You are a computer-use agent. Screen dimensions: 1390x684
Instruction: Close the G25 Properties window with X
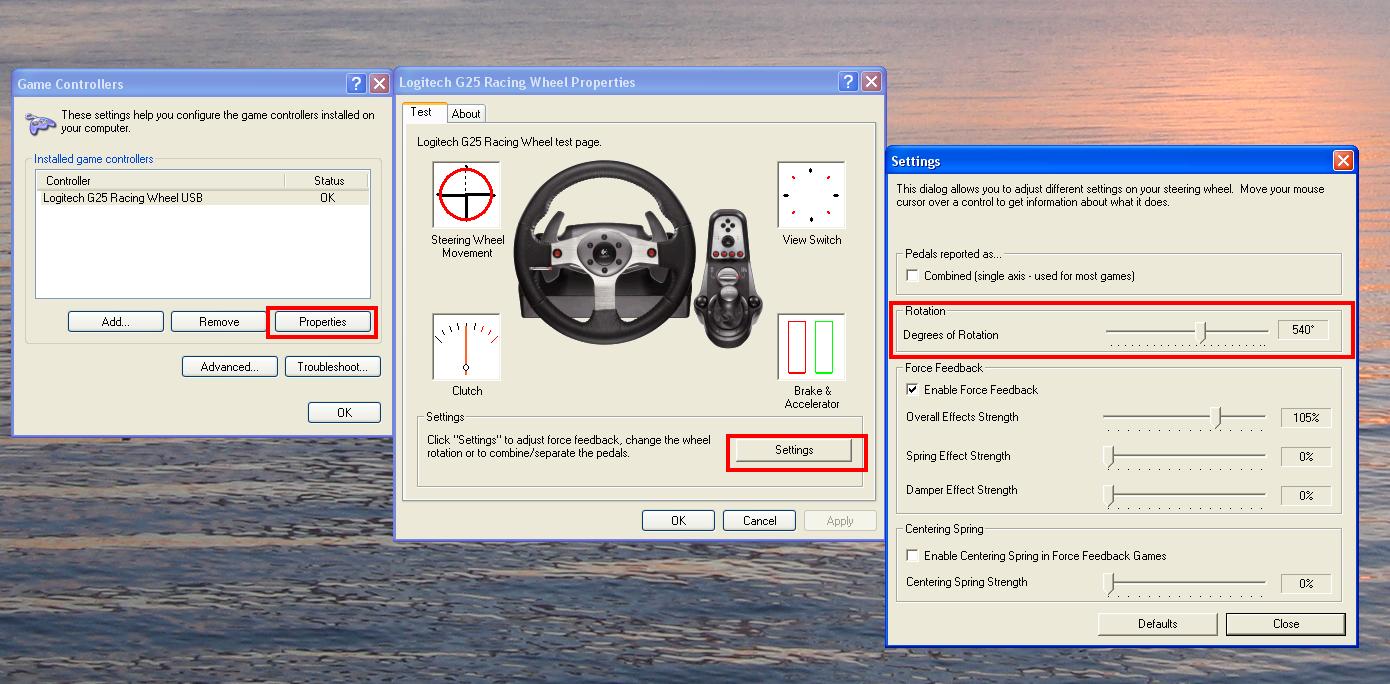[871, 82]
